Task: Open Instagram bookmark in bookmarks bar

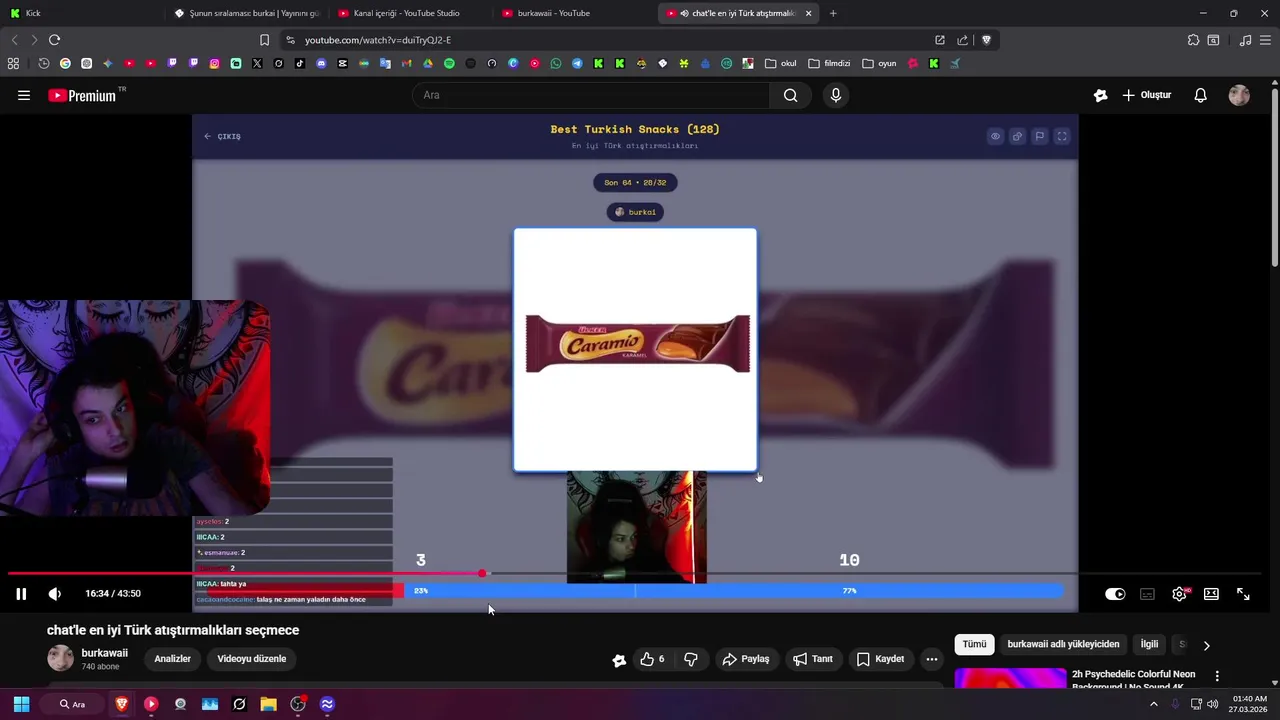Action: [214, 63]
